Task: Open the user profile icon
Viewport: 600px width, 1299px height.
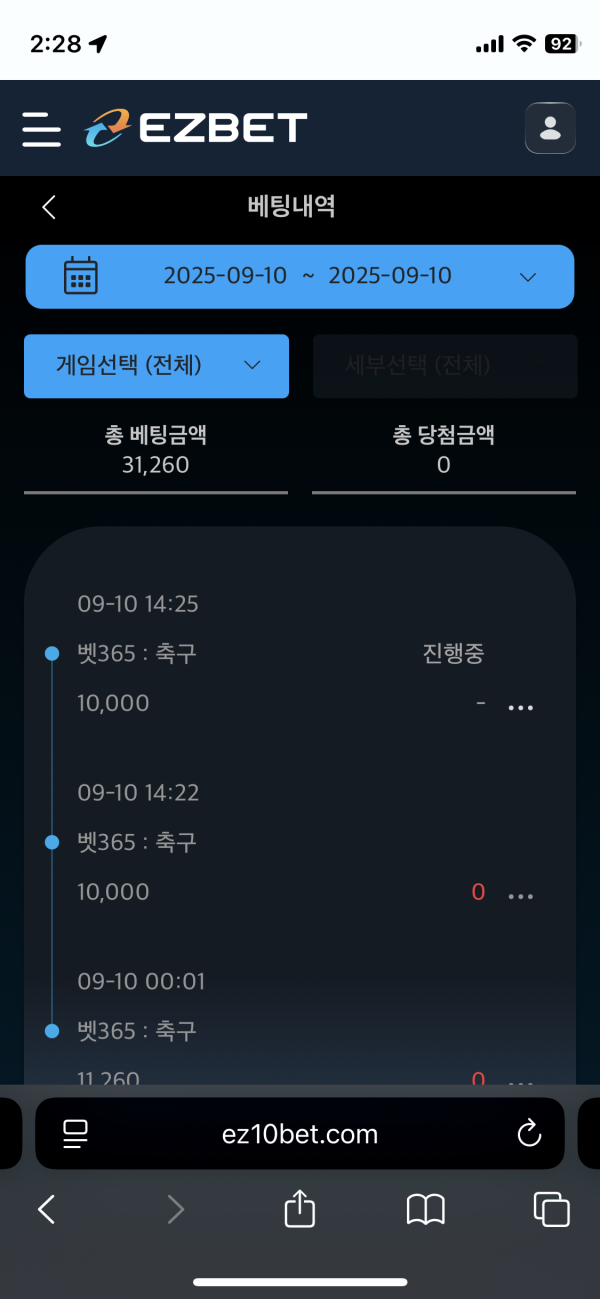Action: click(550, 128)
